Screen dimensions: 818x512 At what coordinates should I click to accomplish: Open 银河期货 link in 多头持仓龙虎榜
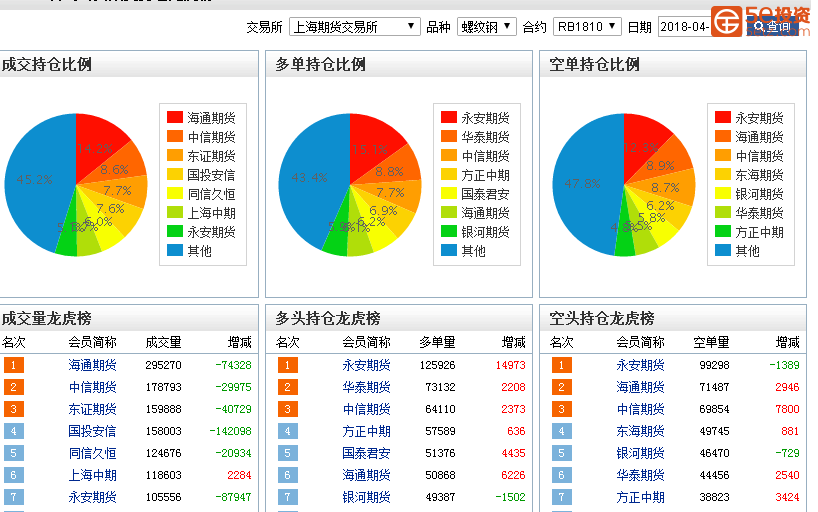pos(366,497)
